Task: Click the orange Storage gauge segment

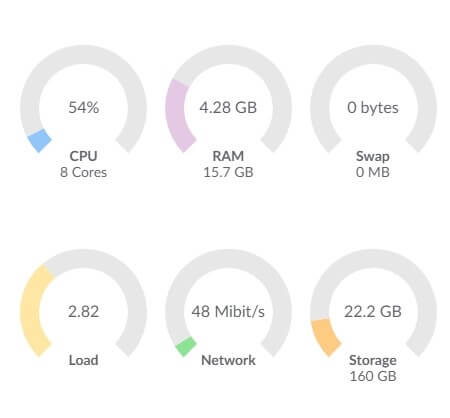Action: click(325, 337)
